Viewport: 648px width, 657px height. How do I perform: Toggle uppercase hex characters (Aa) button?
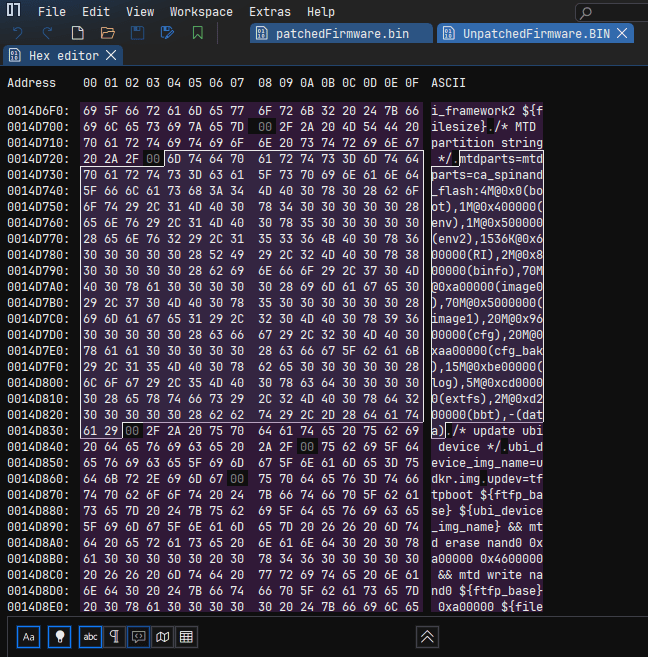coord(28,637)
